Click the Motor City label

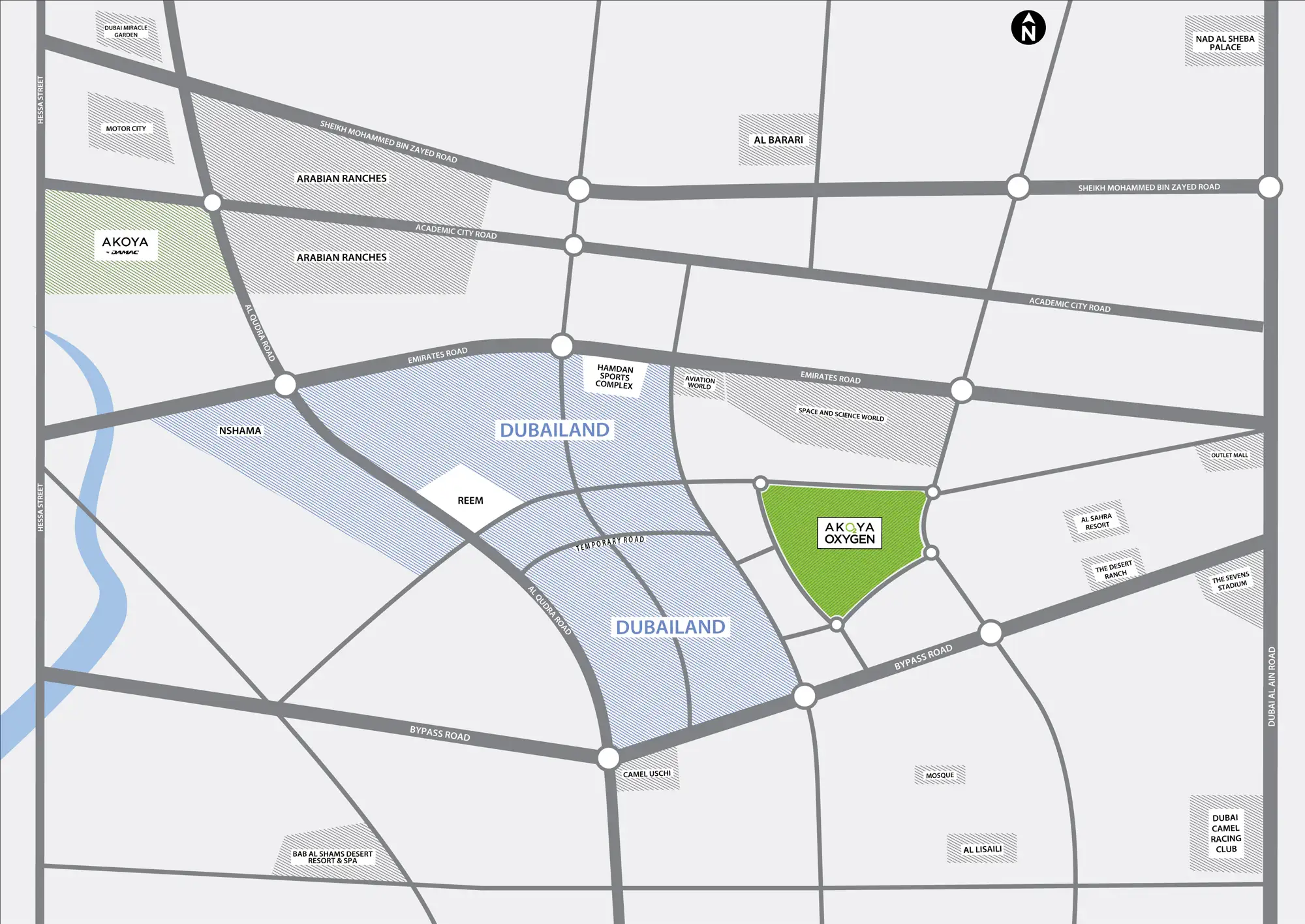point(126,129)
